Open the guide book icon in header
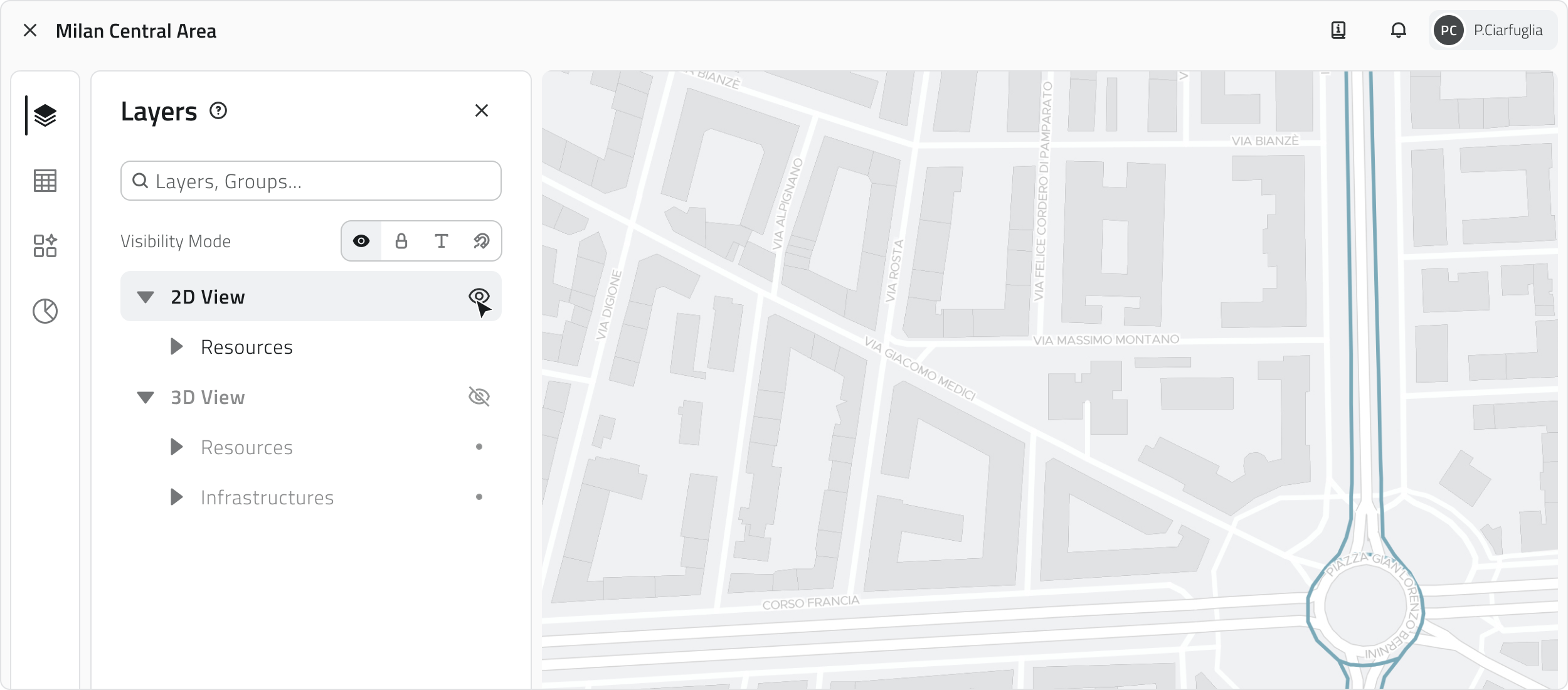Viewport: 1568px width, 690px height. pos(1338,30)
